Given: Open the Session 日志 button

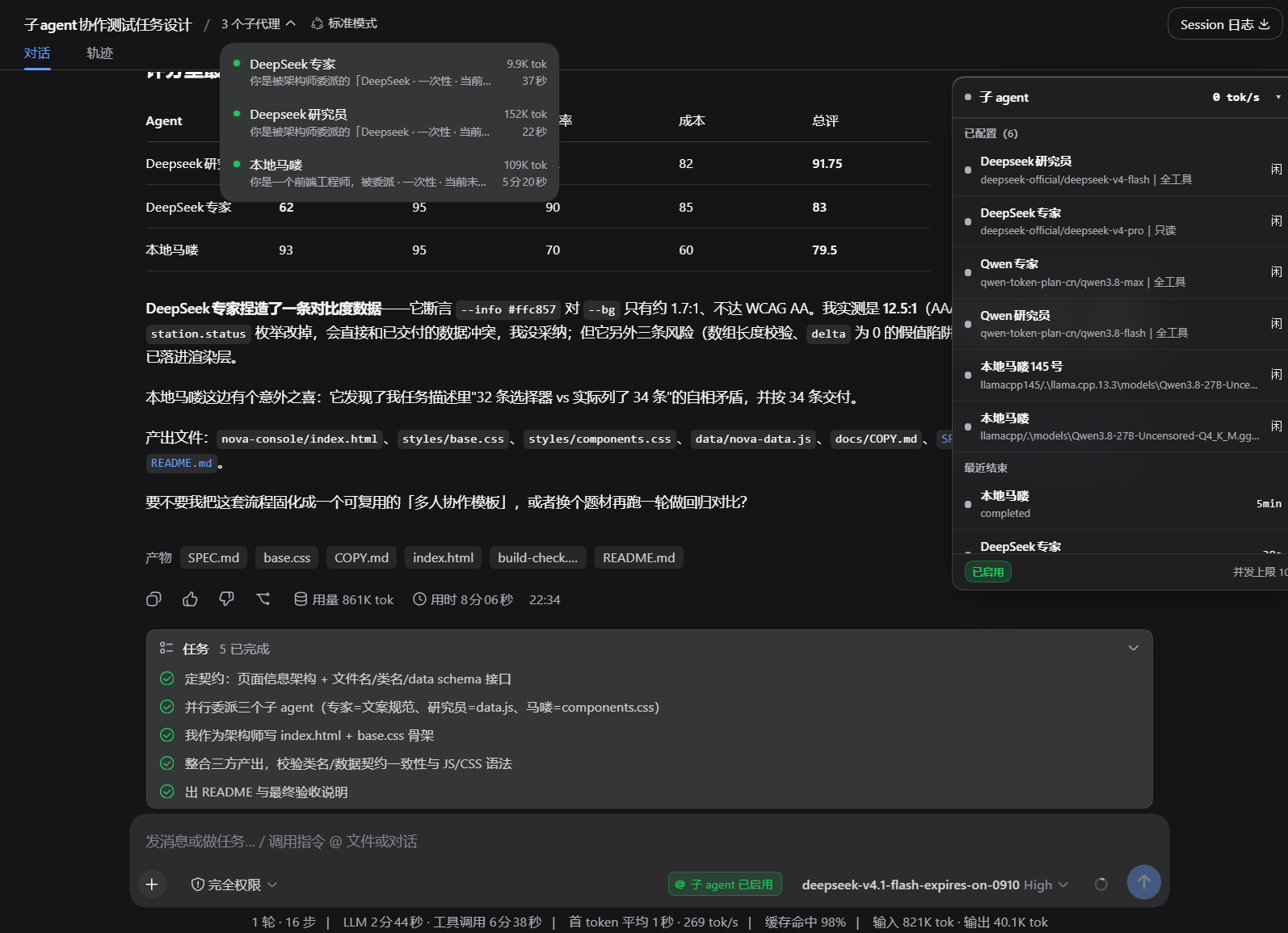Looking at the screenshot, I should (x=1225, y=24).
